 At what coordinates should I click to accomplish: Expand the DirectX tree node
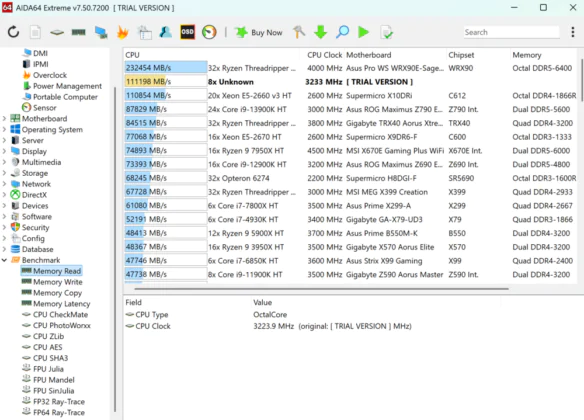[4, 195]
